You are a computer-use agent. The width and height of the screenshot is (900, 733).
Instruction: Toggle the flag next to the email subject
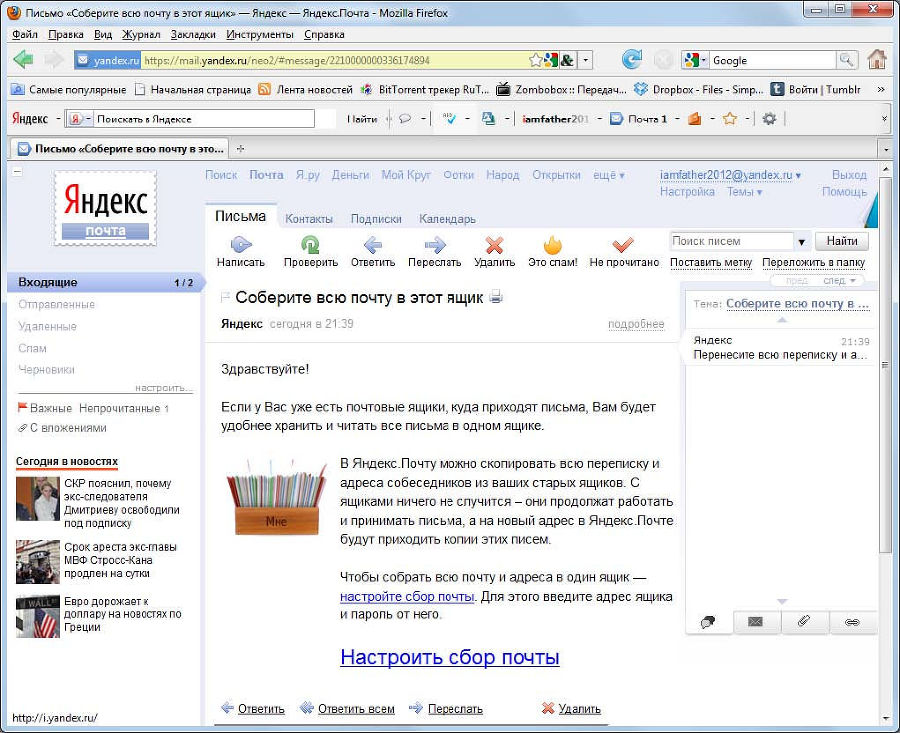(x=225, y=298)
